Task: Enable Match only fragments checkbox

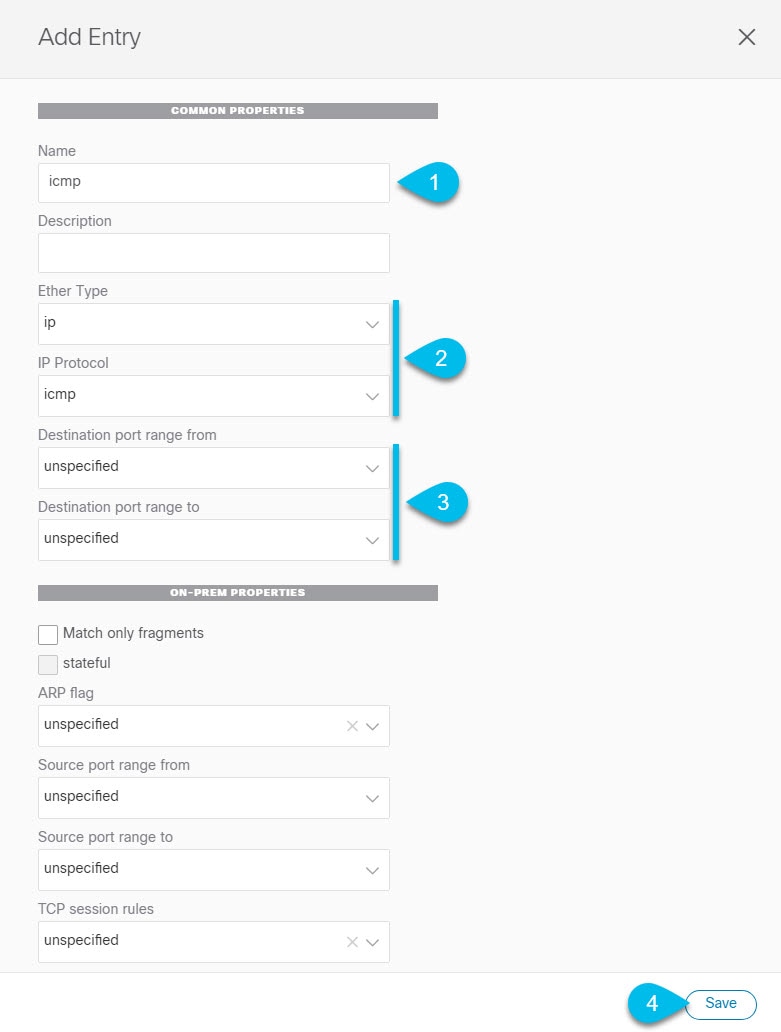Action: [x=48, y=634]
